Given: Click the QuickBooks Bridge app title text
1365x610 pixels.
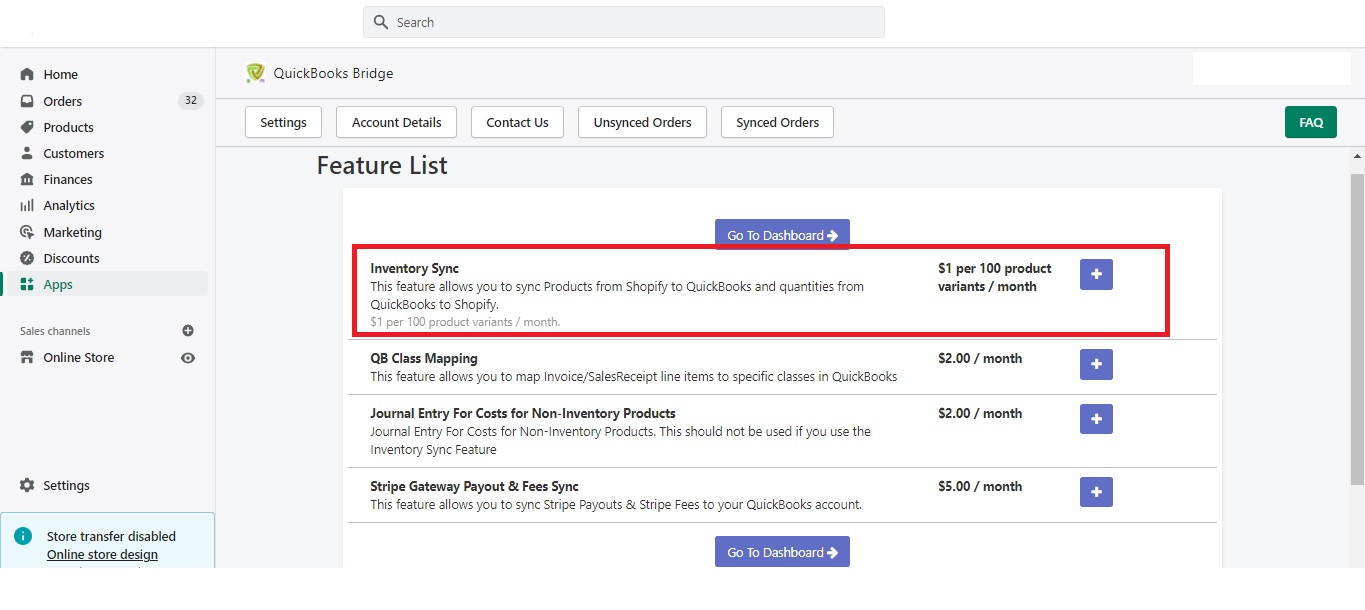Looking at the screenshot, I should (333, 73).
